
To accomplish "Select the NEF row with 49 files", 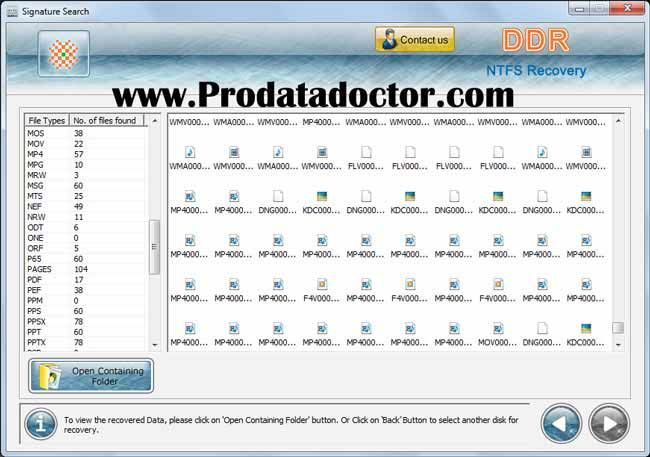I will coord(86,207).
